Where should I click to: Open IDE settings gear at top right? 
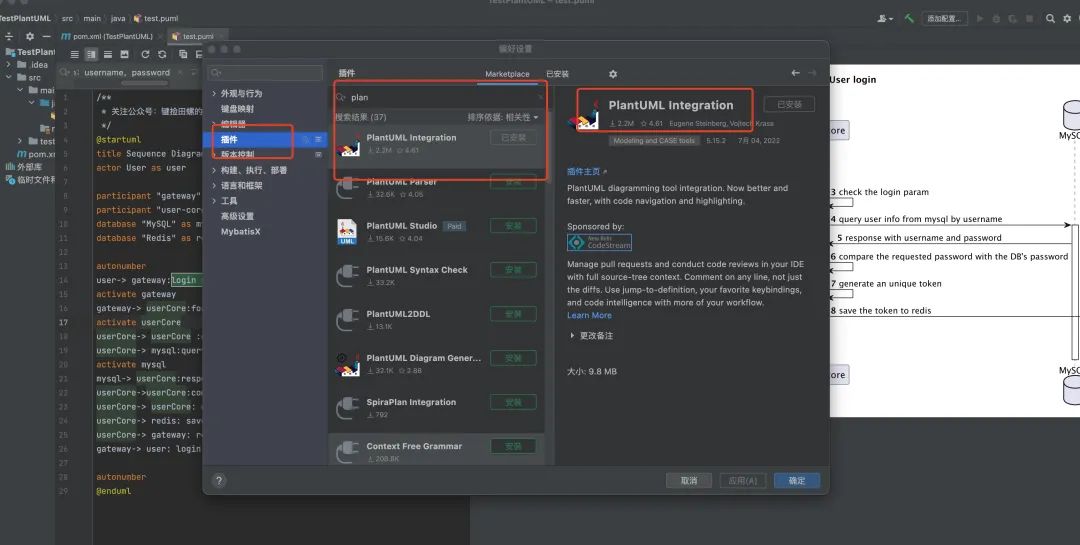coord(1067,19)
